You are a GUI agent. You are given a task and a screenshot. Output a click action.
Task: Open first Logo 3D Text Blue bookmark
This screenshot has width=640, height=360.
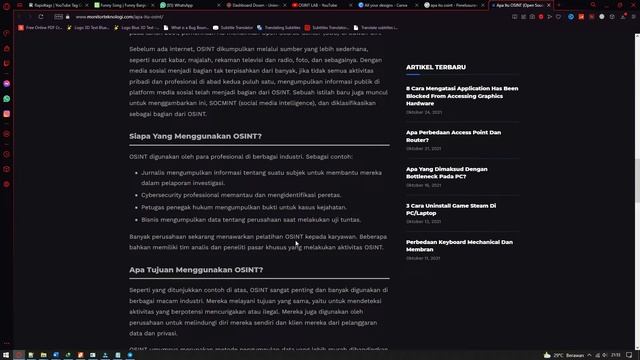pos(88,28)
